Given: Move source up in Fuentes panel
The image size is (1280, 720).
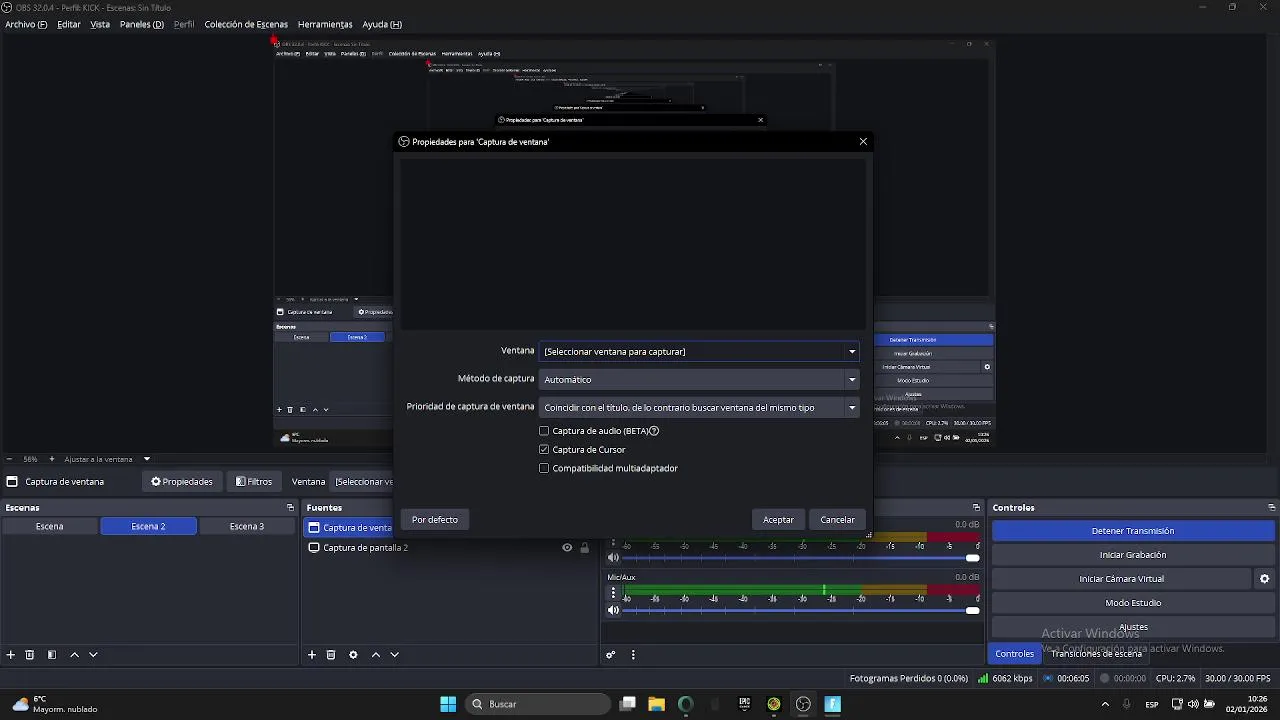Looking at the screenshot, I should tap(376, 655).
